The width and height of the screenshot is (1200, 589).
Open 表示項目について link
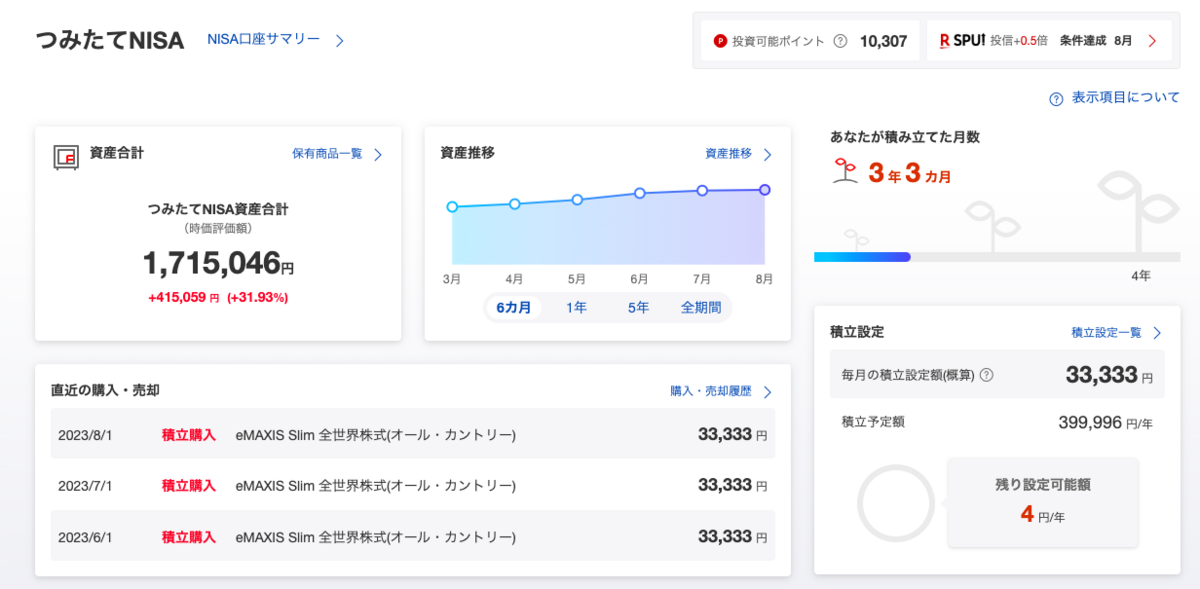point(1126,98)
